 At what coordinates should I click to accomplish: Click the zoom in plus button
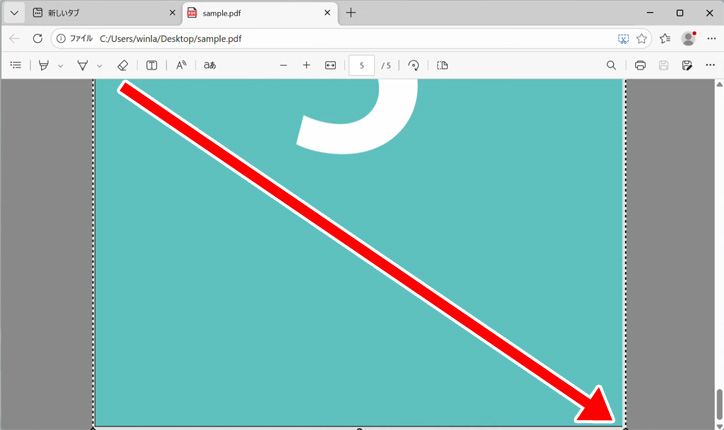coord(307,65)
